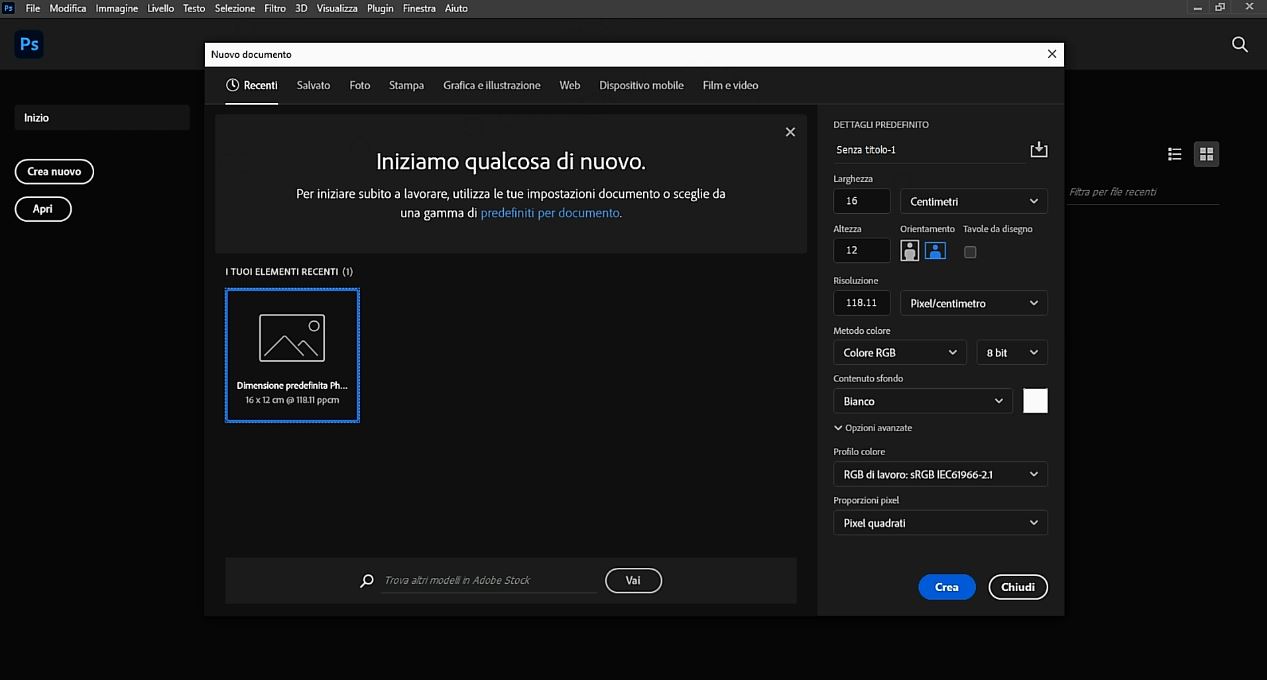This screenshot has width=1267, height=680.
Task: Click the Senza titolo-1 document name field
Action: [928, 150]
